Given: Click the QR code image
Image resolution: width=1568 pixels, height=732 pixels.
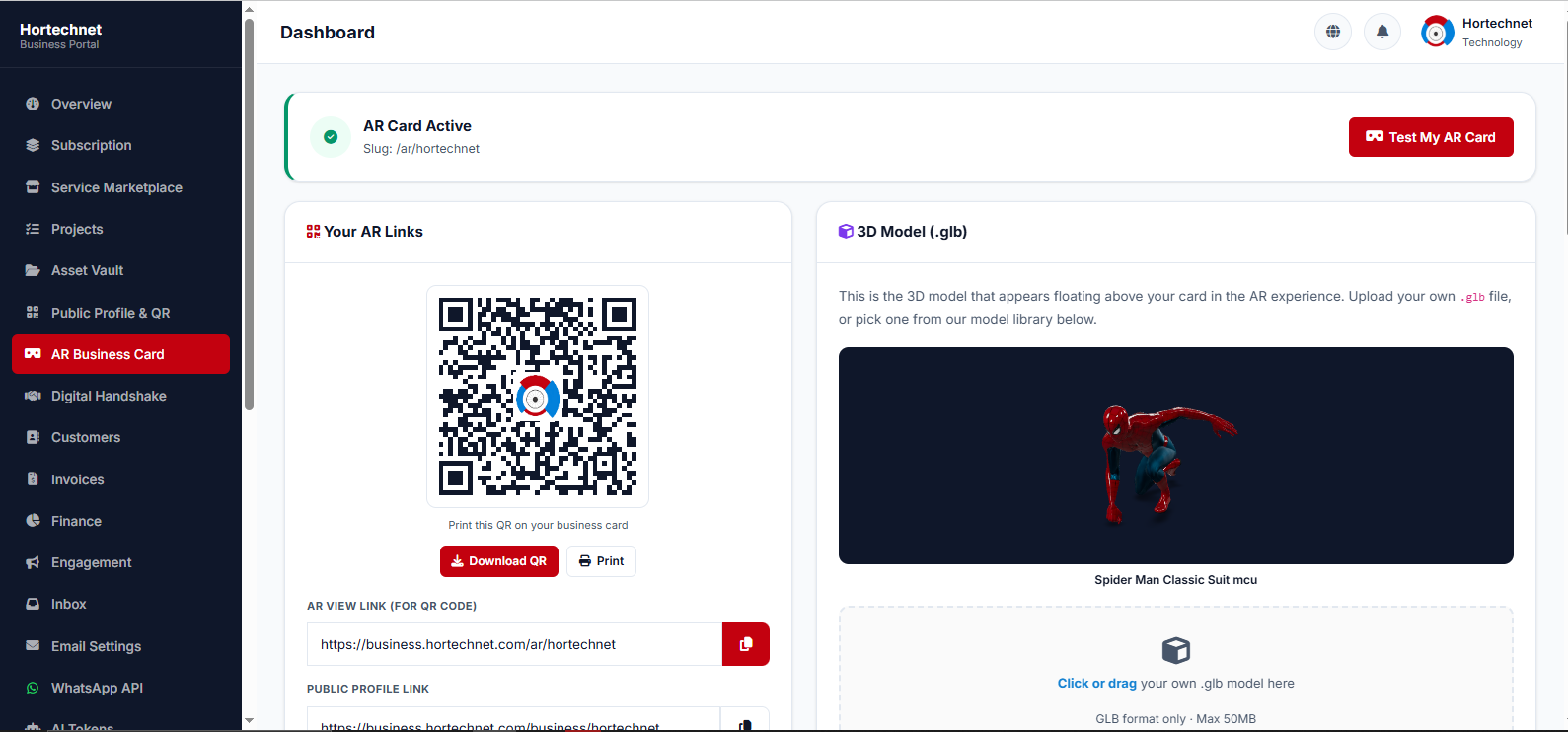Looking at the screenshot, I should tap(538, 397).
